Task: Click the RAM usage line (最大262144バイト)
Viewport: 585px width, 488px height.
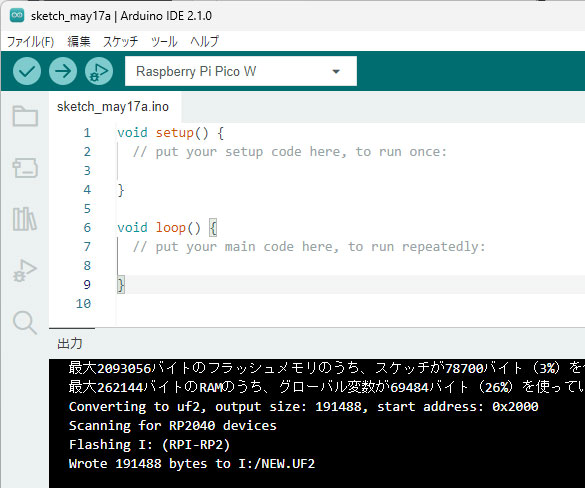Action: (326, 387)
